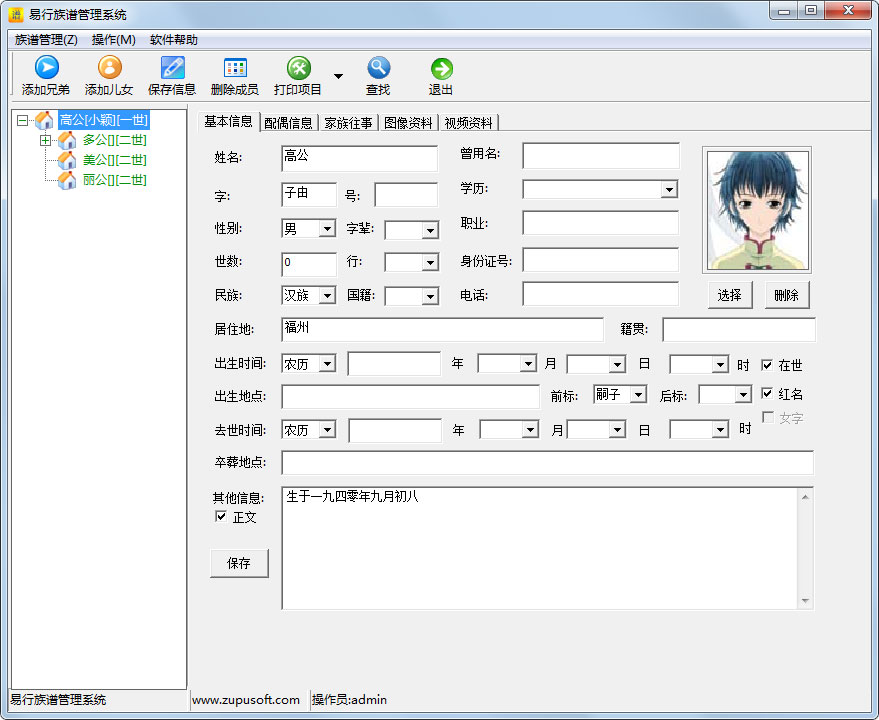Click the 职业 input field
Image resolution: width=879 pixels, height=720 pixels.
(x=600, y=223)
